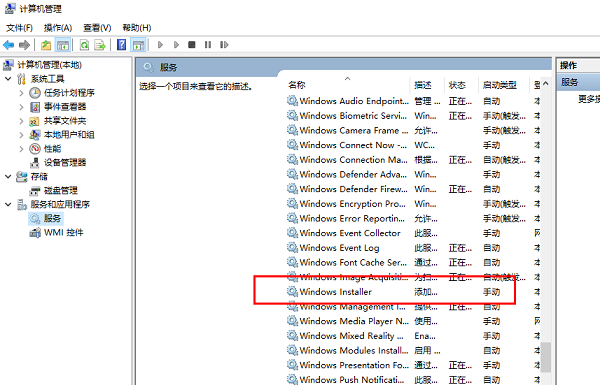Select Windows Connect Now service row
The width and height of the screenshot is (600, 385).
click(412, 145)
